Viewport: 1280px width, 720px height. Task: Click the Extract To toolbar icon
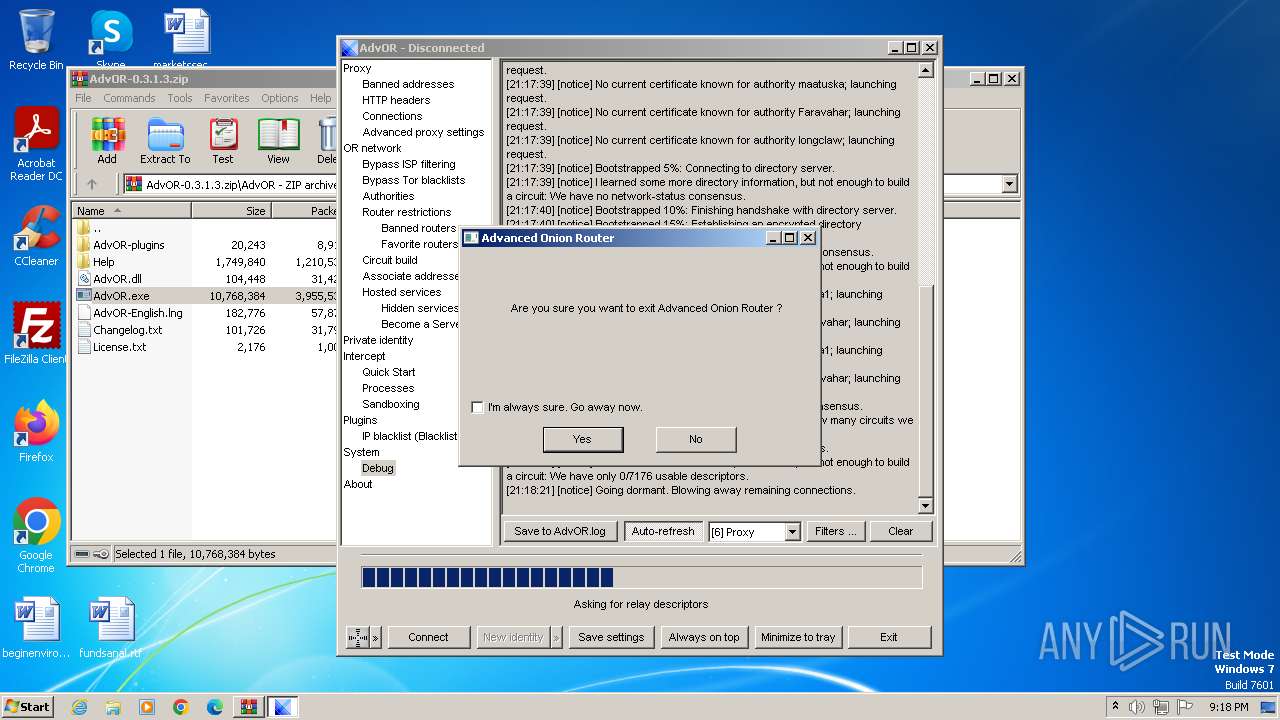[x=165, y=140]
